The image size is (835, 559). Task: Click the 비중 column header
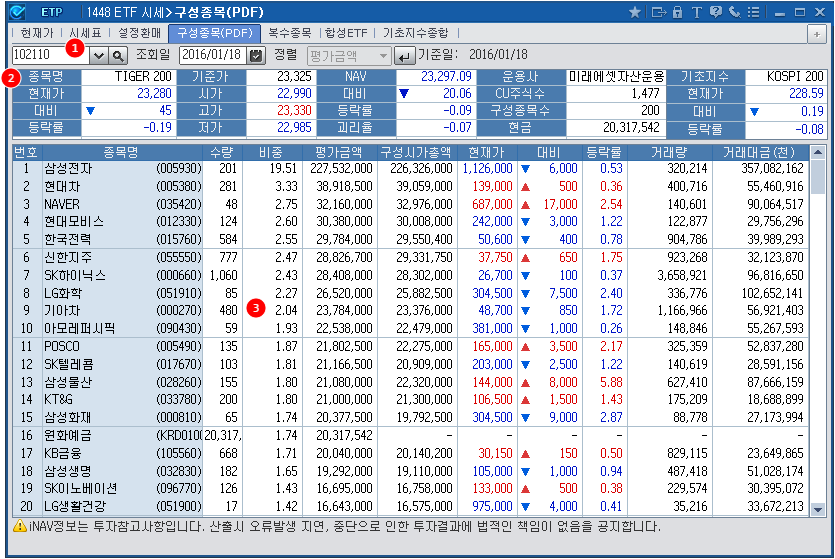click(x=270, y=151)
